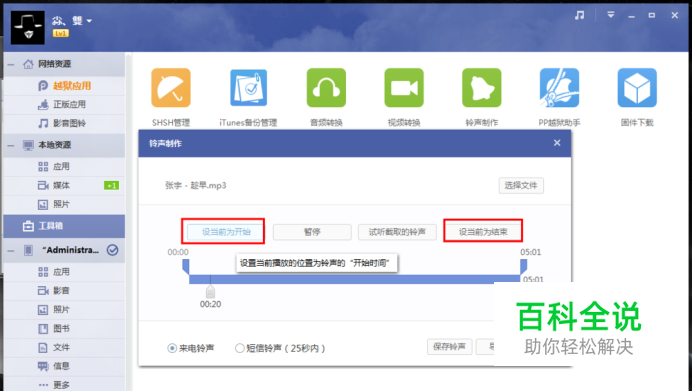
Task: Click the 保存铃声 button
Action: click(x=449, y=347)
